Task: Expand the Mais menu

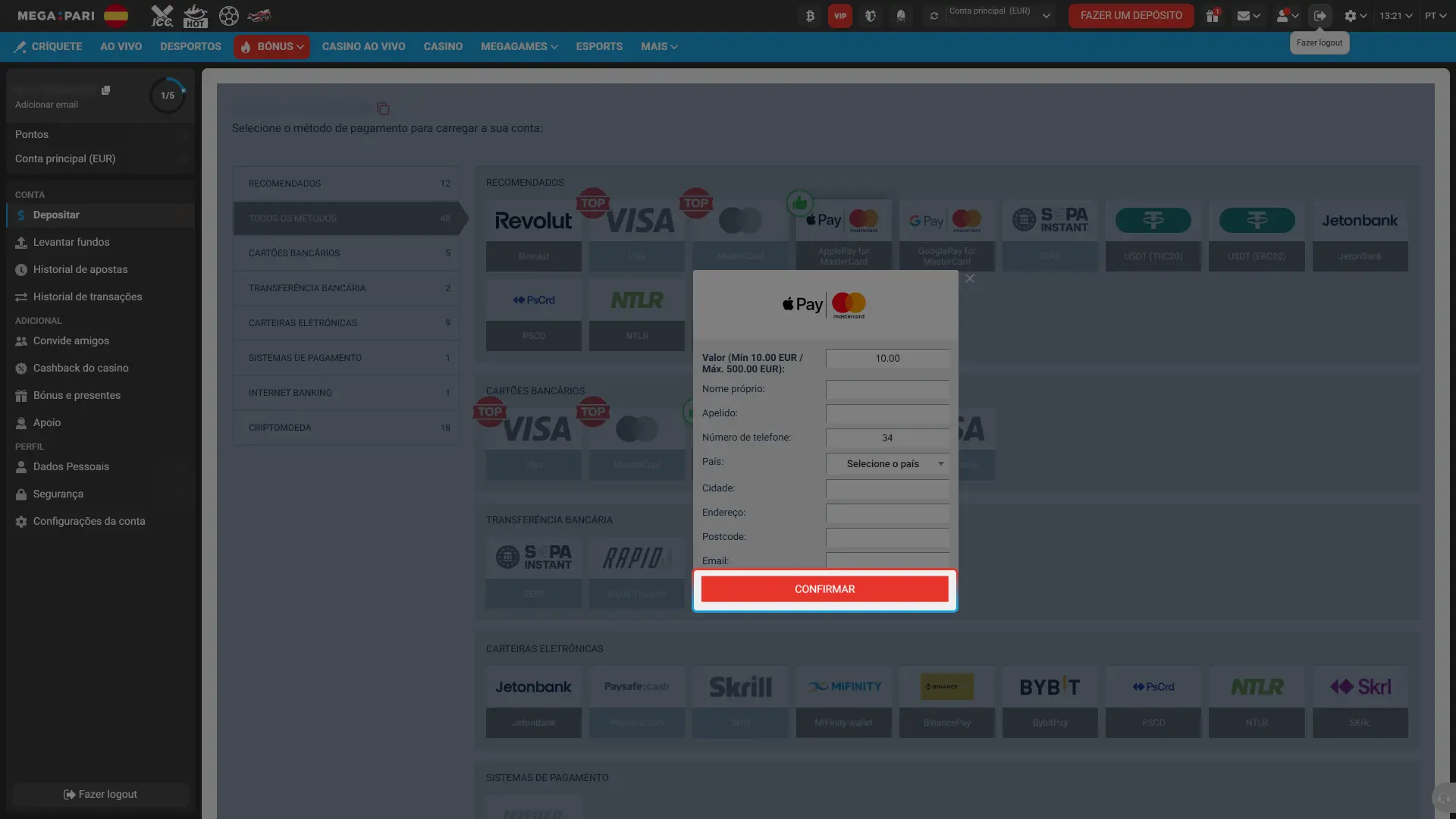Action: tap(659, 47)
